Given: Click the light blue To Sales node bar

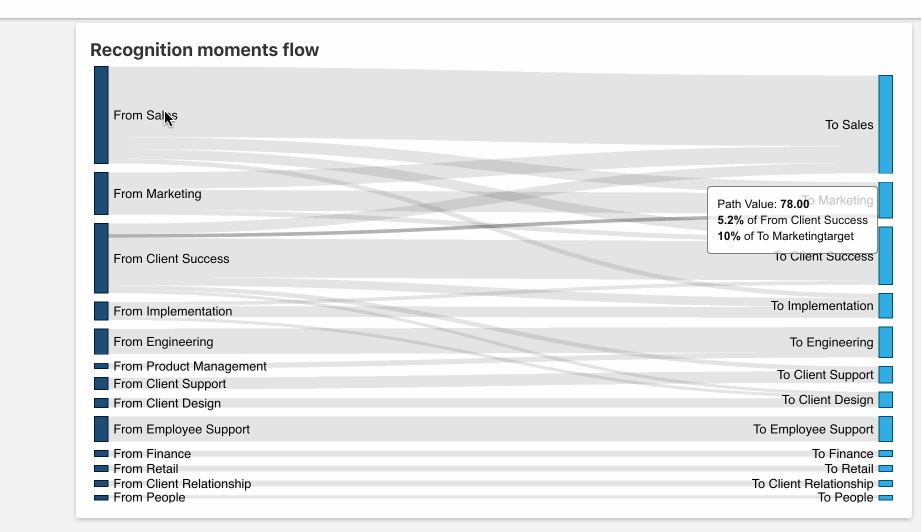Looking at the screenshot, I should 886,125.
